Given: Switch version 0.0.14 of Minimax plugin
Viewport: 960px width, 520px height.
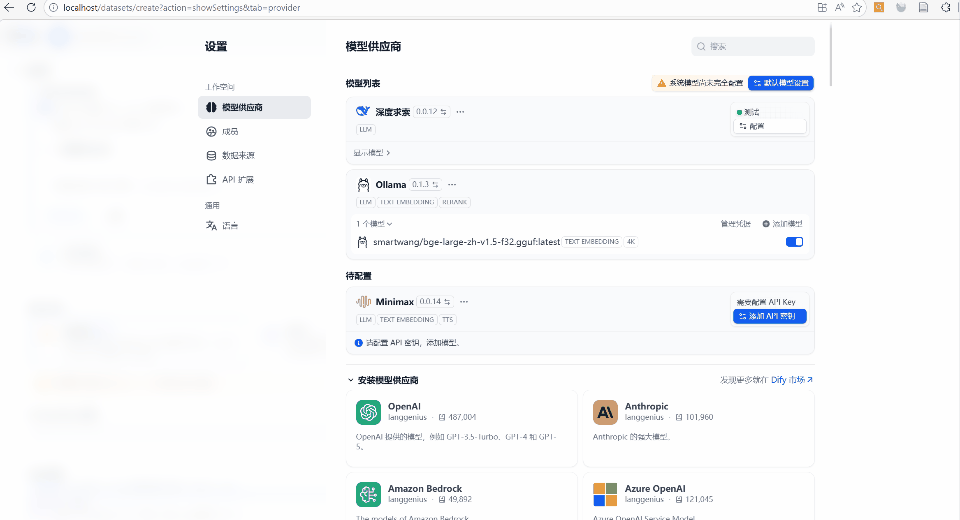Looking at the screenshot, I should coord(435,301).
